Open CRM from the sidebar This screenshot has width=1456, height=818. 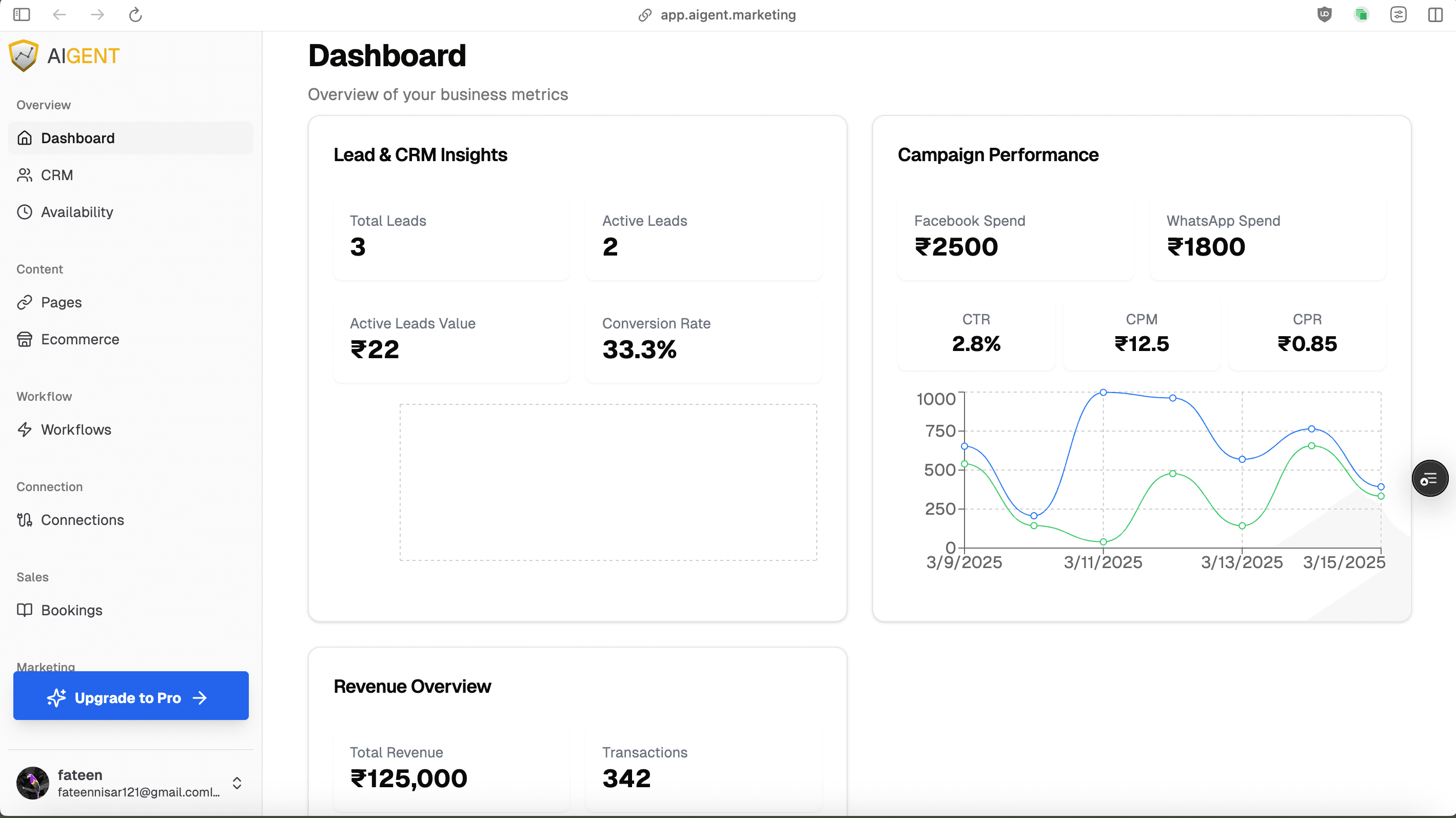coord(56,175)
